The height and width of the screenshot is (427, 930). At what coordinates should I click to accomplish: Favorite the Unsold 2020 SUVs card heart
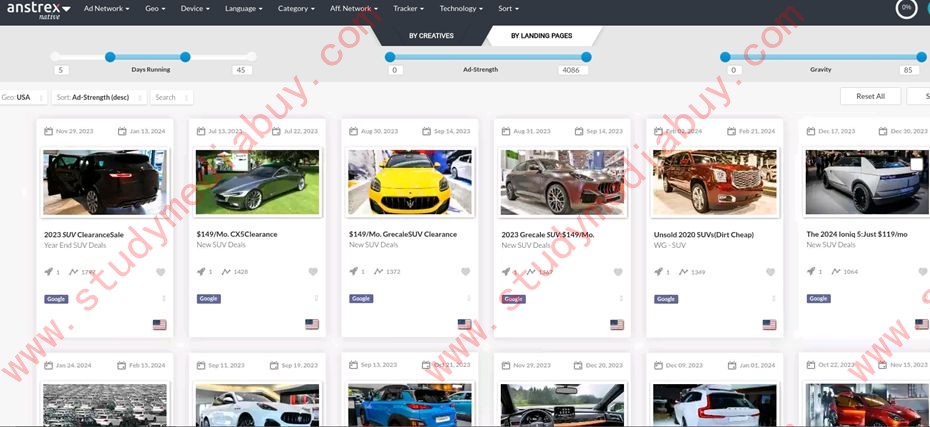770,272
